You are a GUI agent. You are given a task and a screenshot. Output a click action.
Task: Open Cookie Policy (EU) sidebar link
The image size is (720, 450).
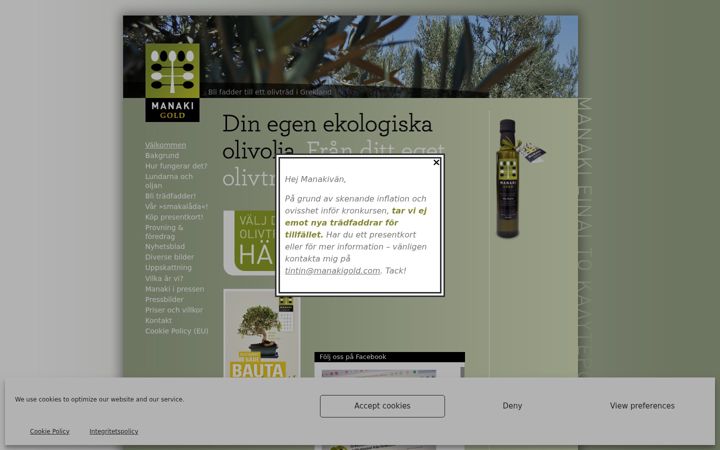[177, 331]
